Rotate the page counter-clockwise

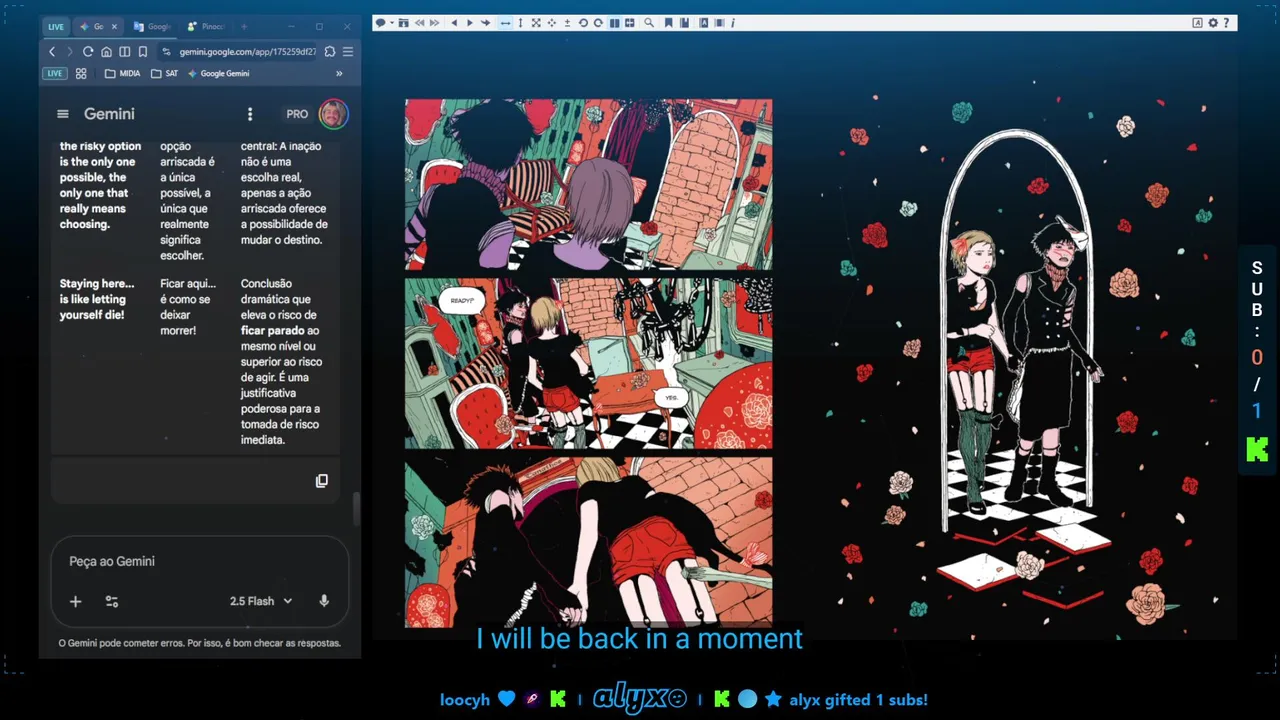(x=583, y=23)
